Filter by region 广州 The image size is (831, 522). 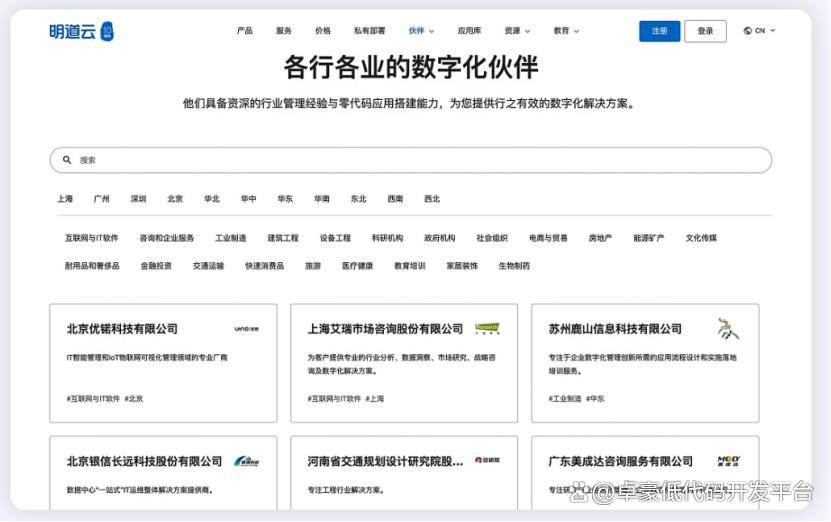click(x=102, y=199)
